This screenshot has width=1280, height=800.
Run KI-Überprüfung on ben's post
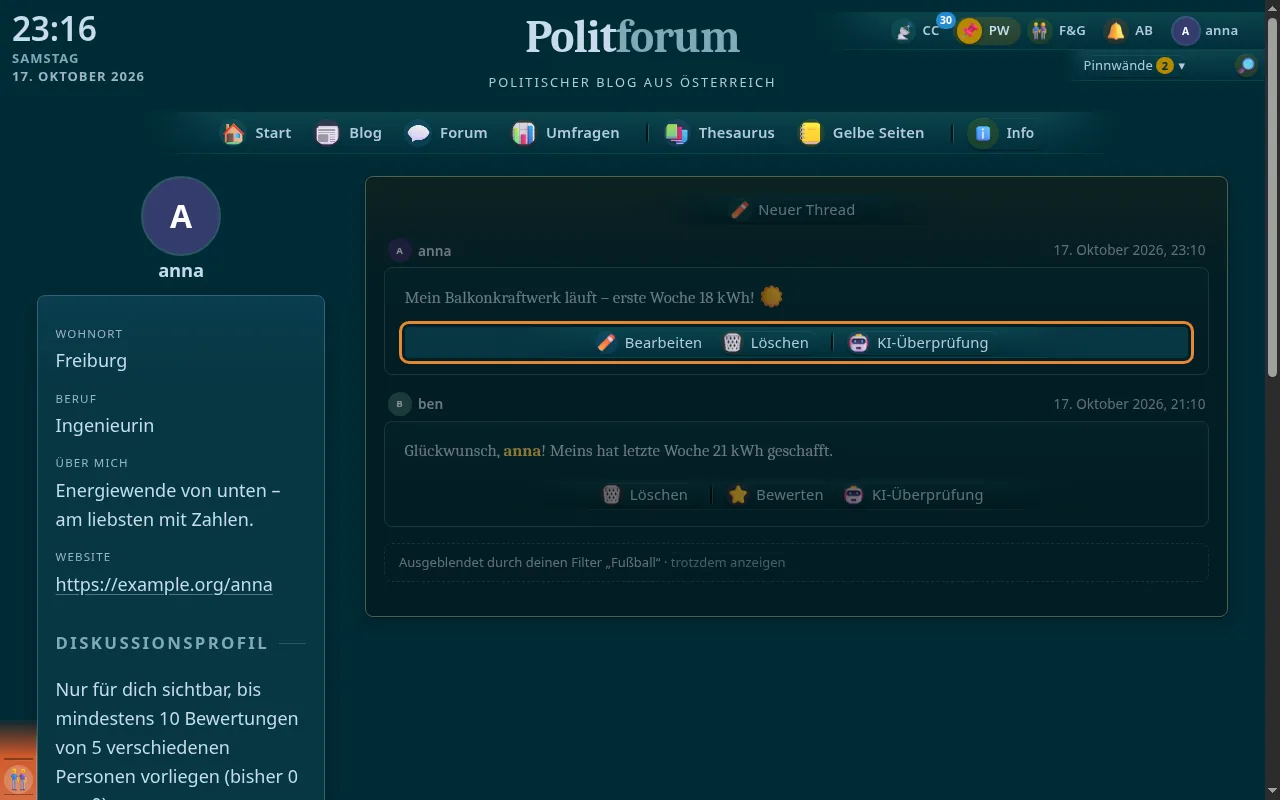point(913,495)
